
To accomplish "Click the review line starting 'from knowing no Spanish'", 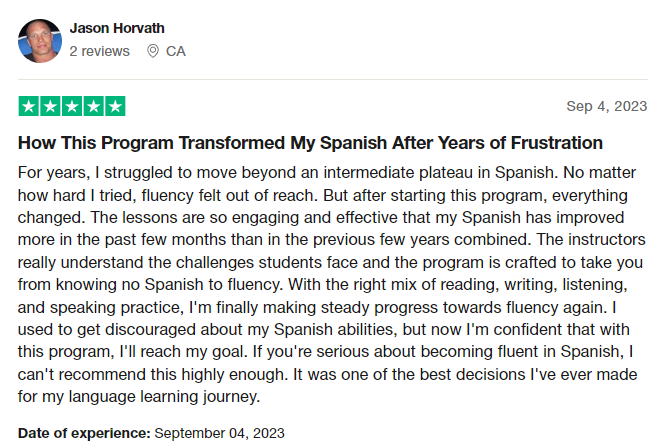I will tap(323, 285).
